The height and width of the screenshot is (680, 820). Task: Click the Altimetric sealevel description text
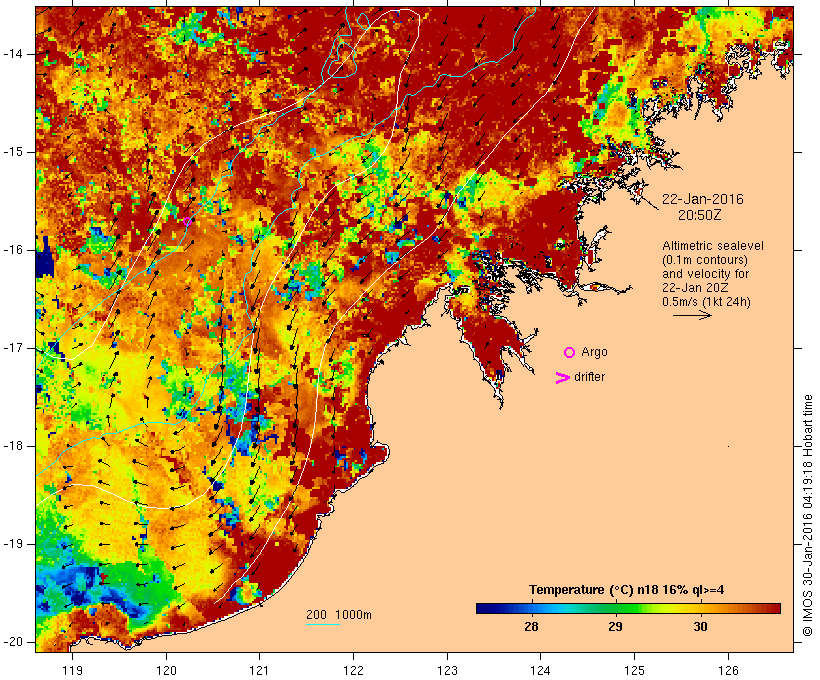(713, 274)
